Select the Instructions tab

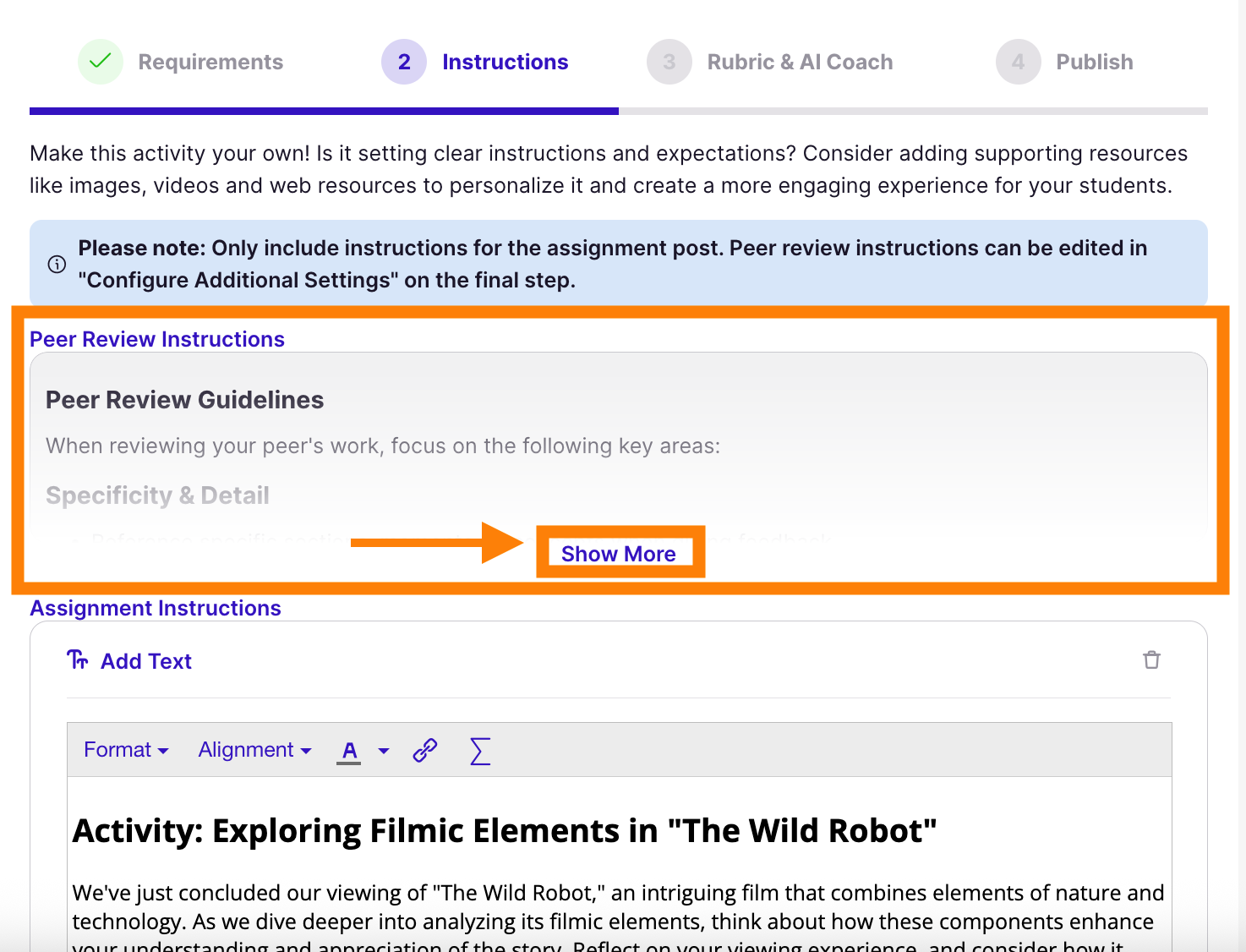(x=506, y=62)
